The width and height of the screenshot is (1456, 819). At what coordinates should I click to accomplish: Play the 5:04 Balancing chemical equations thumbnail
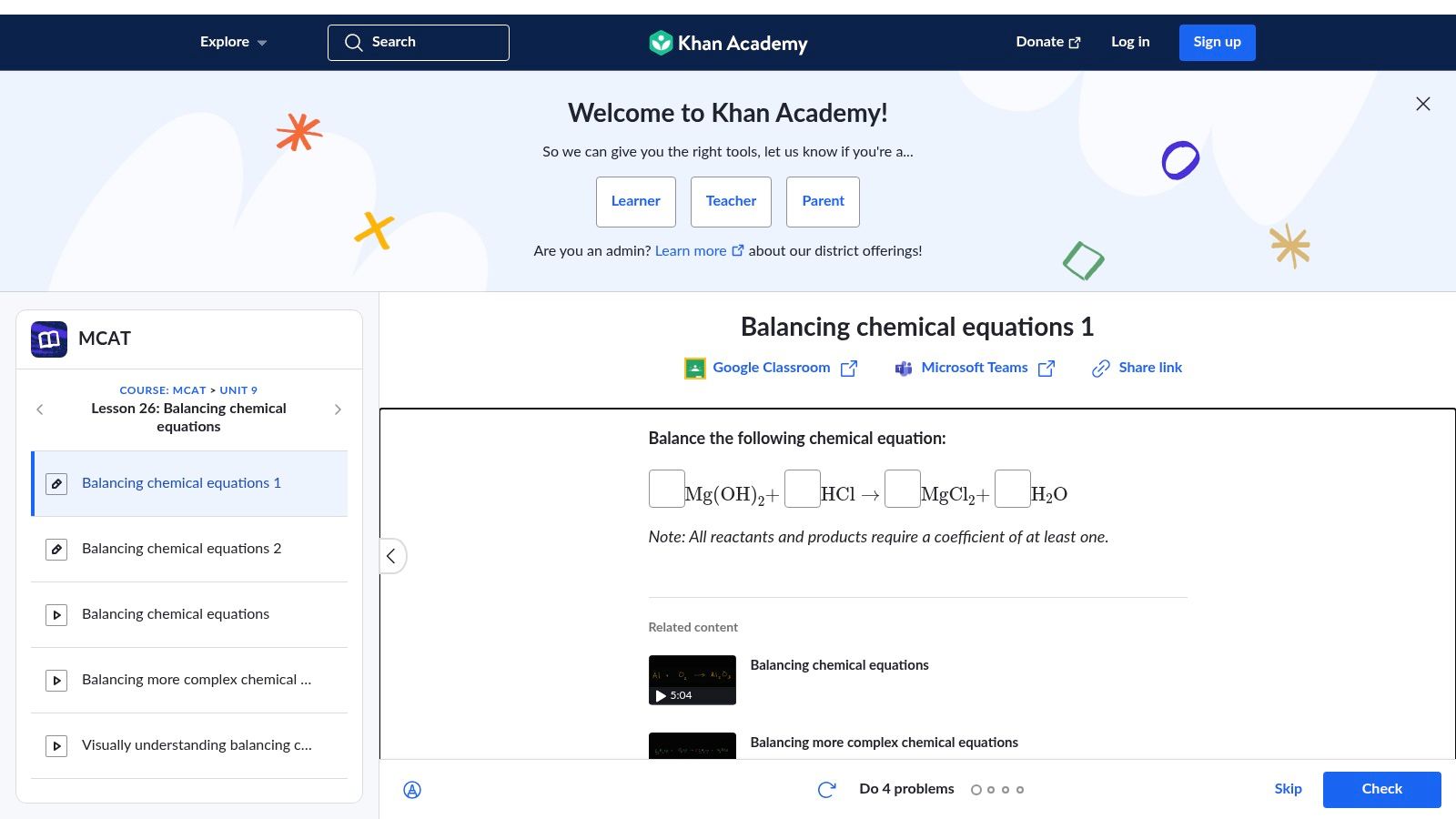(x=693, y=680)
